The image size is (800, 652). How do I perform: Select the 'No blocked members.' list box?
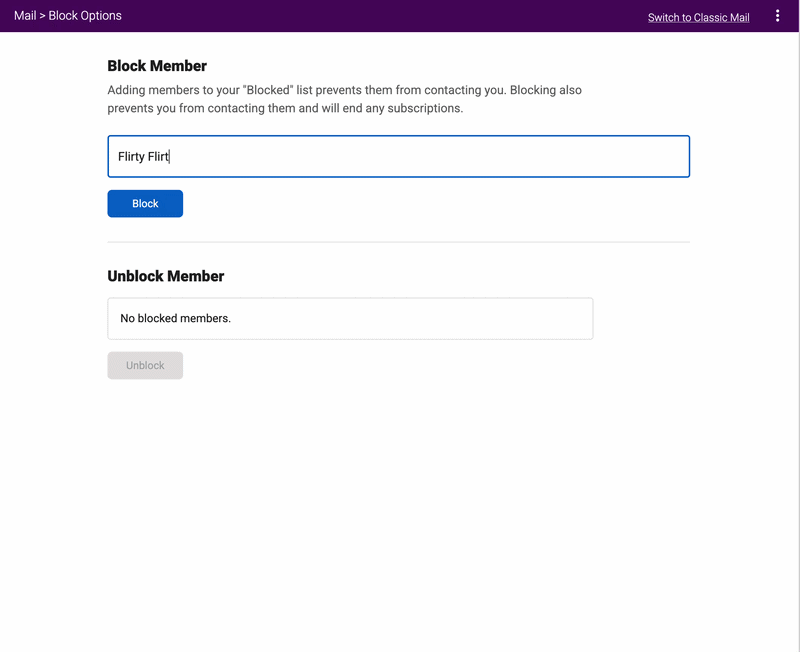pyautogui.click(x=350, y=318)
